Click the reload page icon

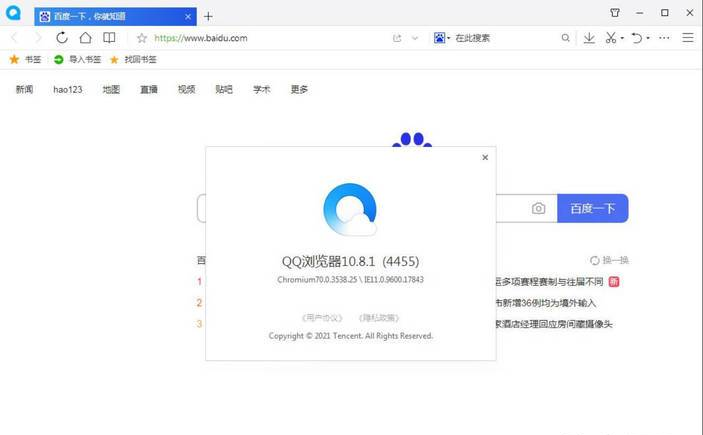[62, 38]
